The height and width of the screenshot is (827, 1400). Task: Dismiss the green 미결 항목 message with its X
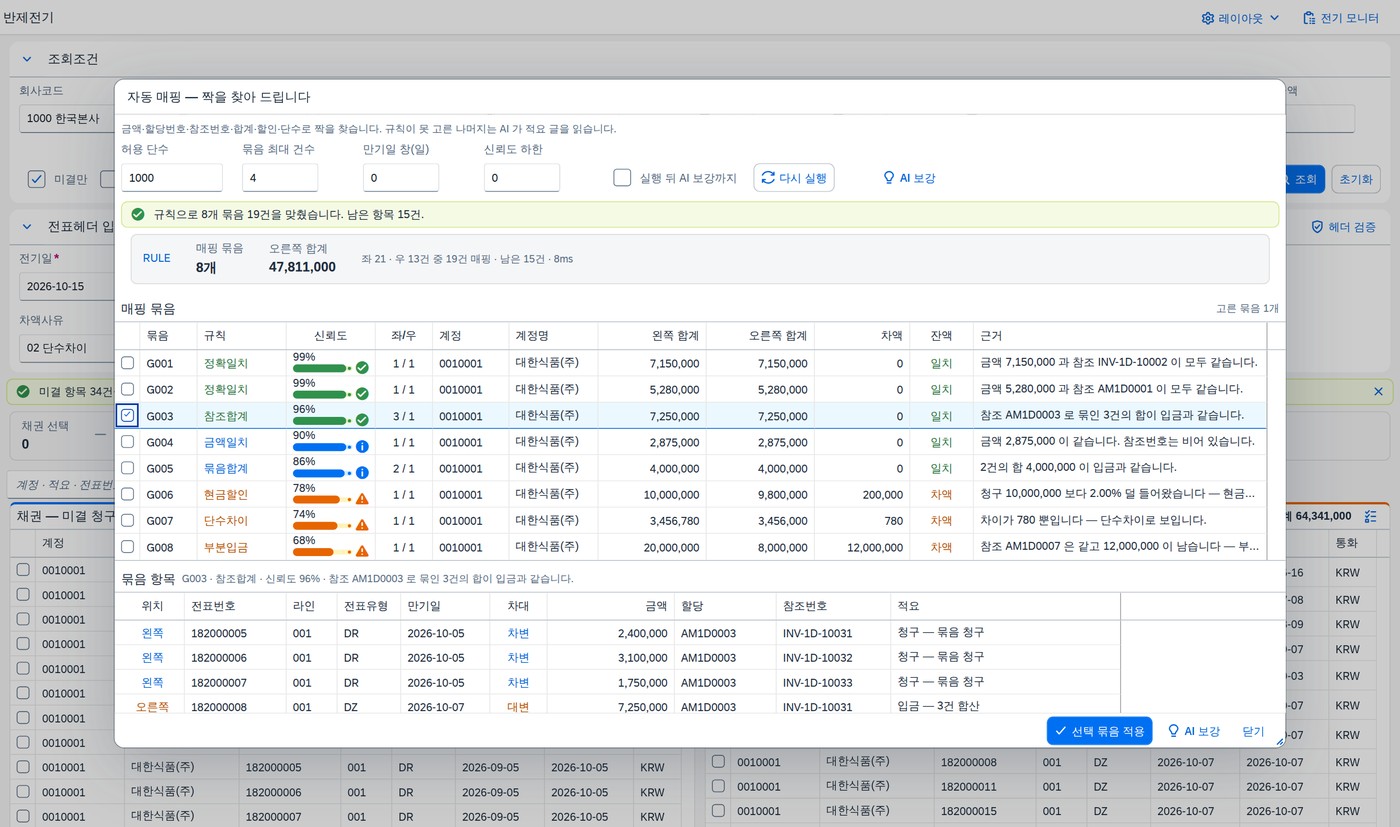pos(1378,392)
